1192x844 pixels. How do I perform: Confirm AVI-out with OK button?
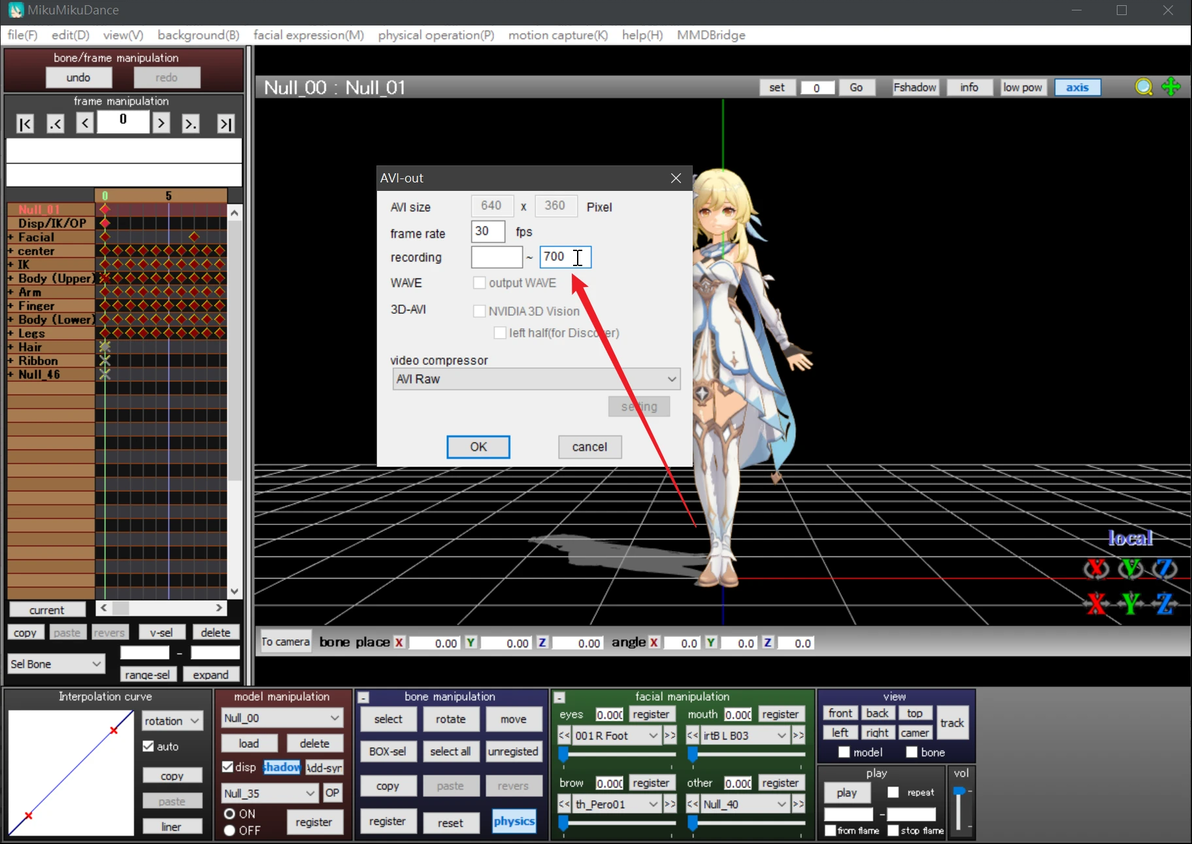pos(478,447)
